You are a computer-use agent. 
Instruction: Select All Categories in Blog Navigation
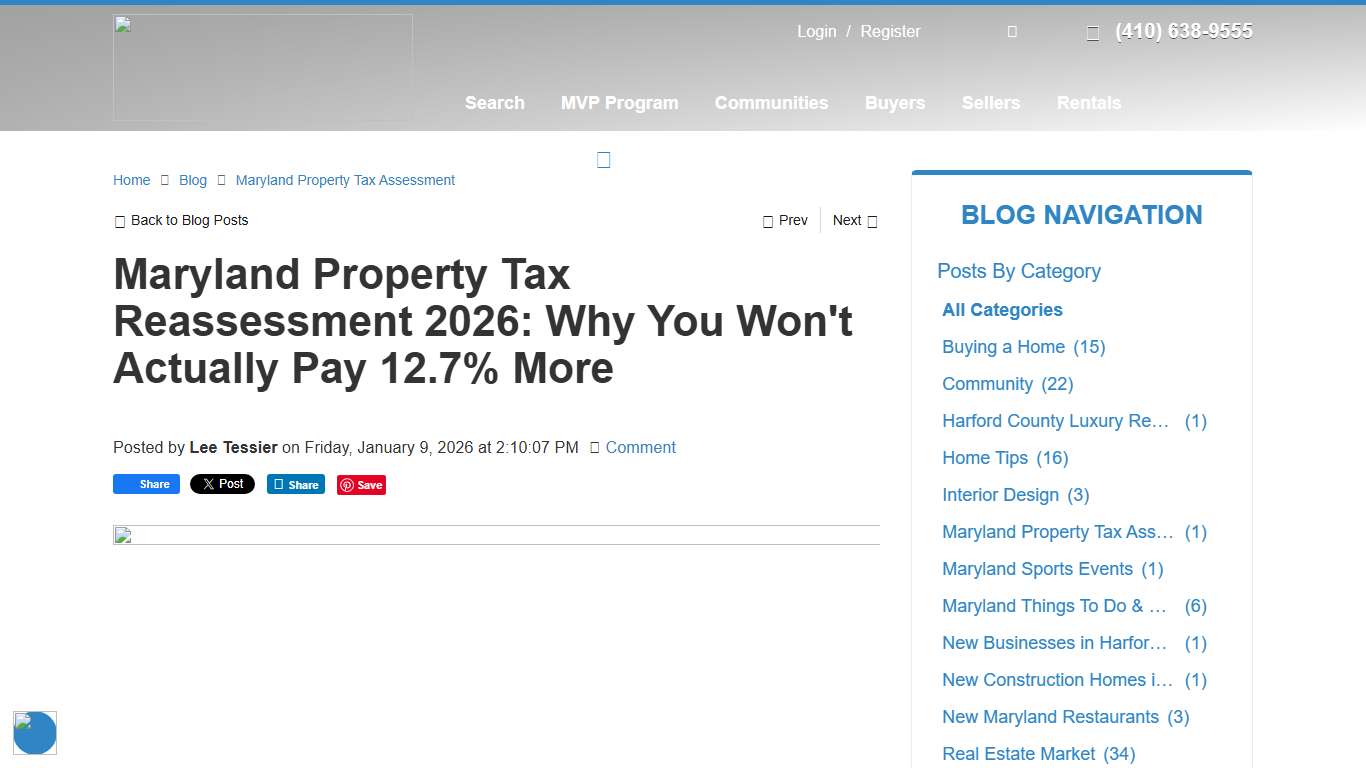pyautogui.click(x=1002, y=309)
